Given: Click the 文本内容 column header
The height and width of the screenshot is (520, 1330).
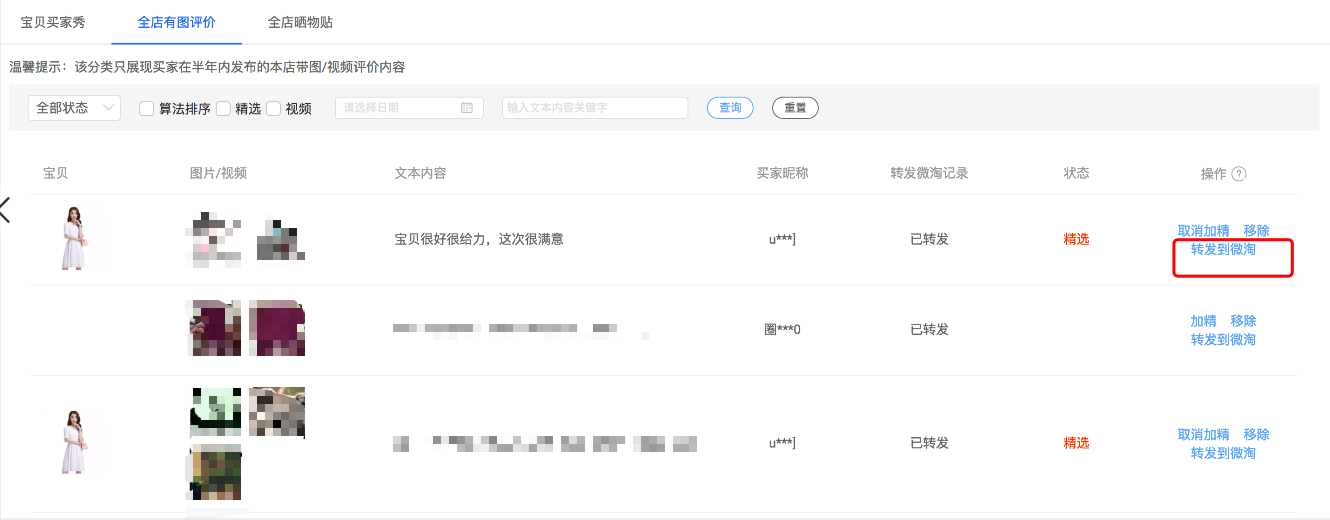Looking at the screenshot, I should pyautogui.click(x=420, y=173).
